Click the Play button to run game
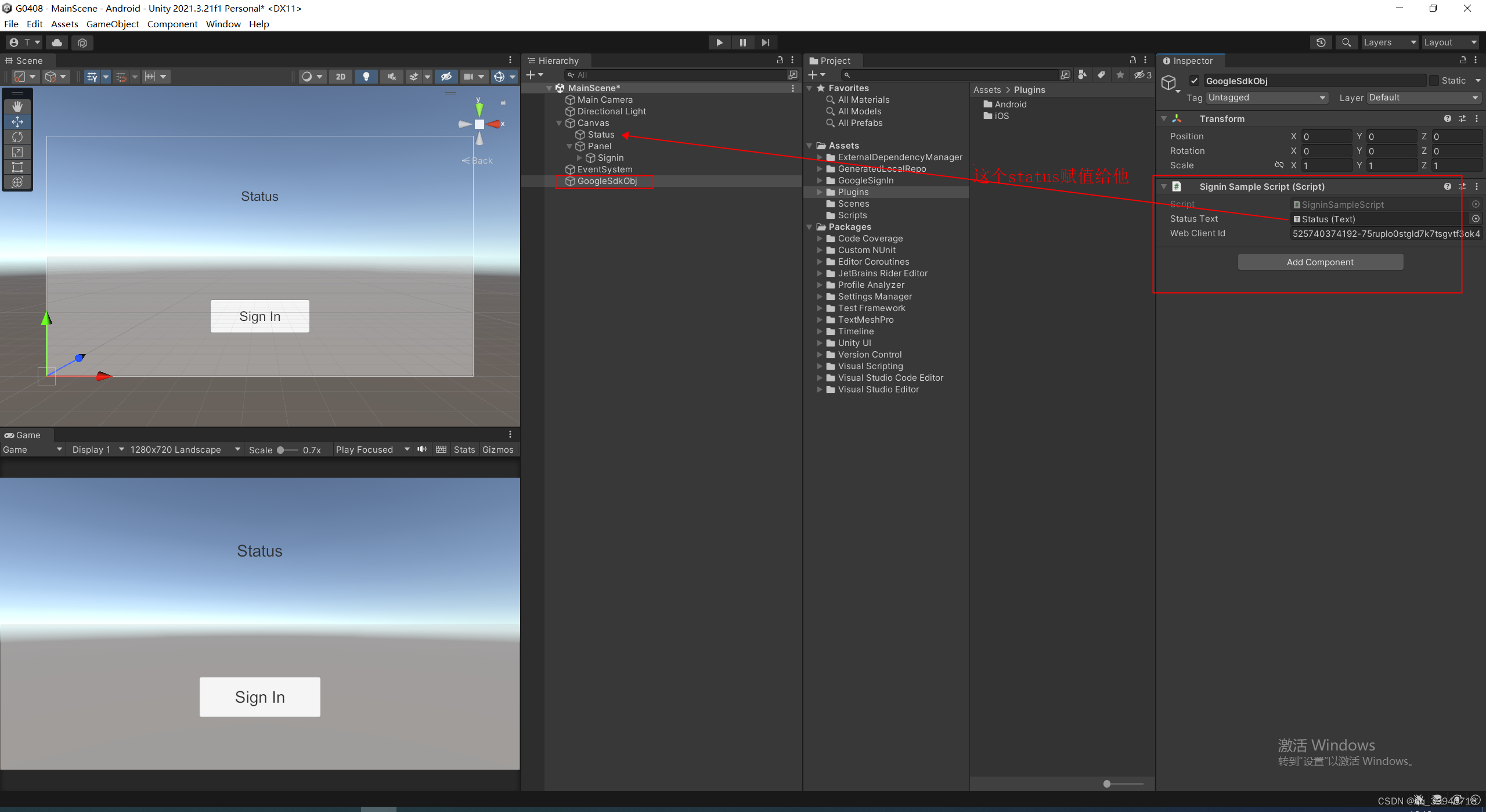 (720, 42)
